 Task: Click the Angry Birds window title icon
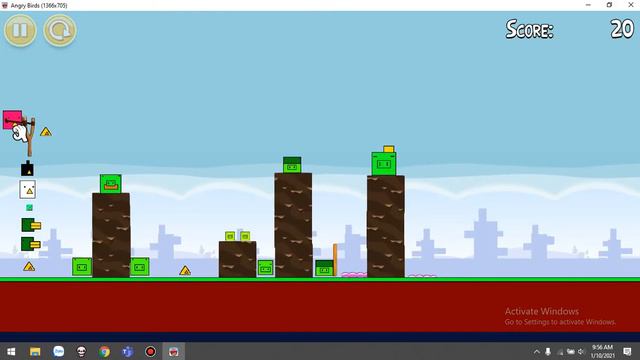tap(5, 5)
